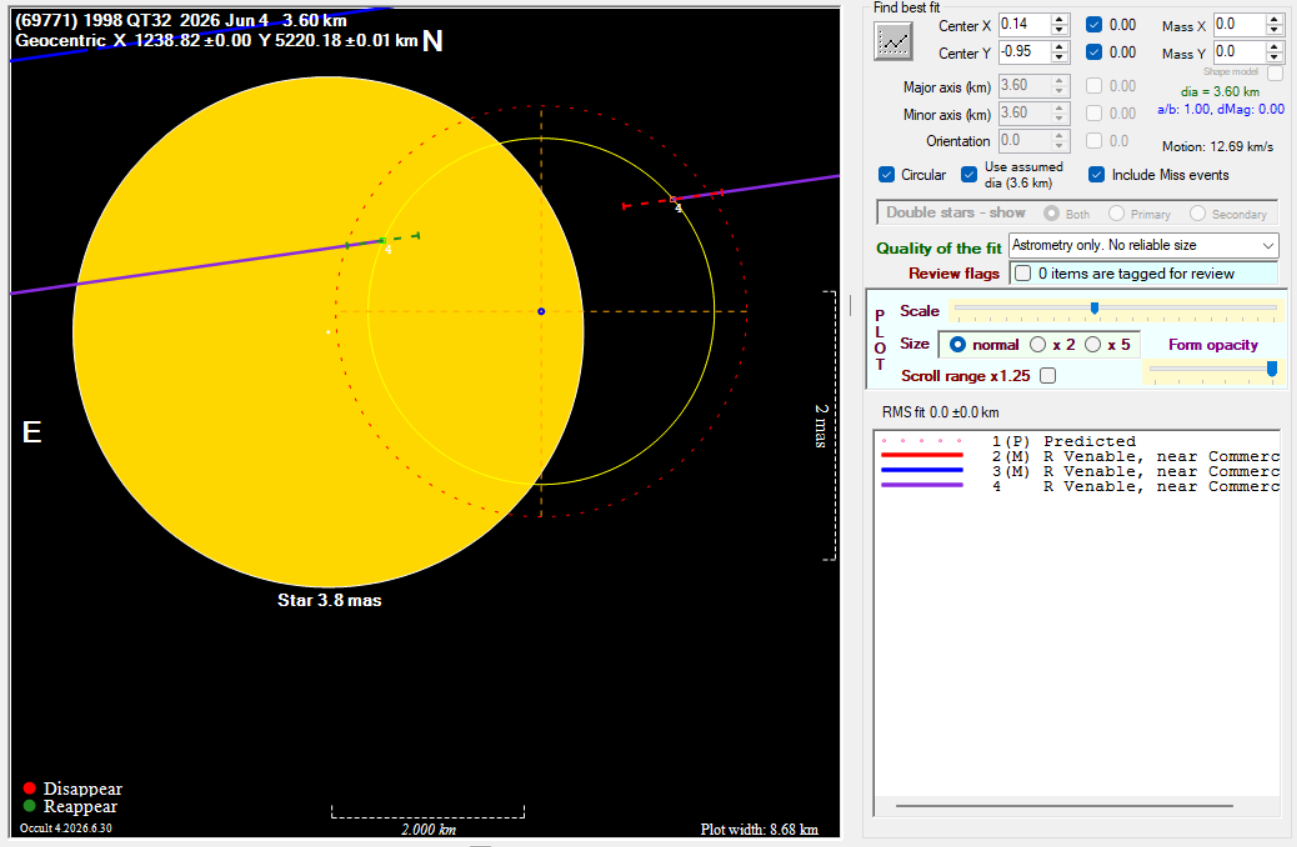
Task: Toggle the Shape model checkbox
Action: [1275, 72]
